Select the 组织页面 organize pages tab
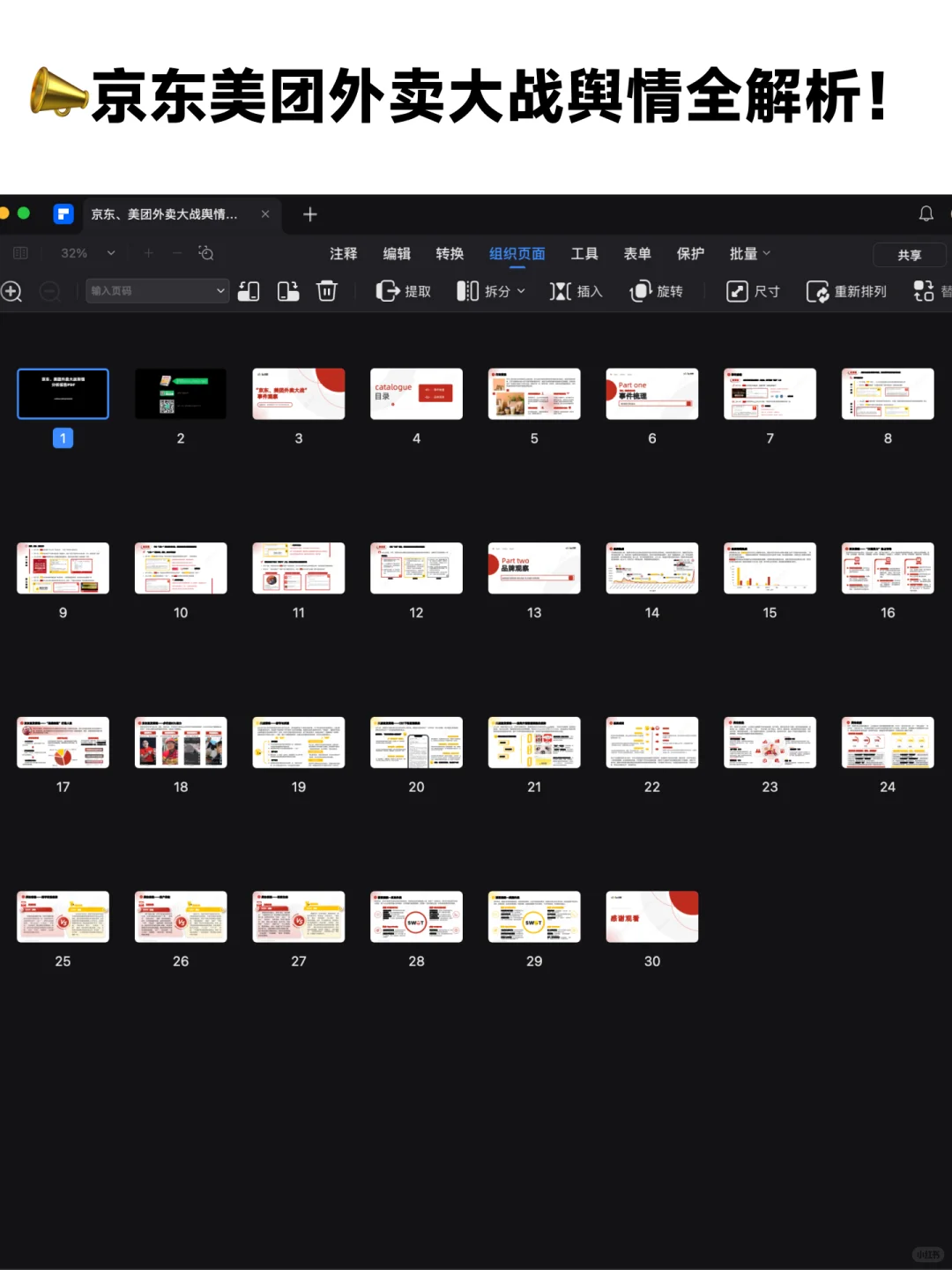This screenshot has width=952, height=1270. click(x=517, y=253)
